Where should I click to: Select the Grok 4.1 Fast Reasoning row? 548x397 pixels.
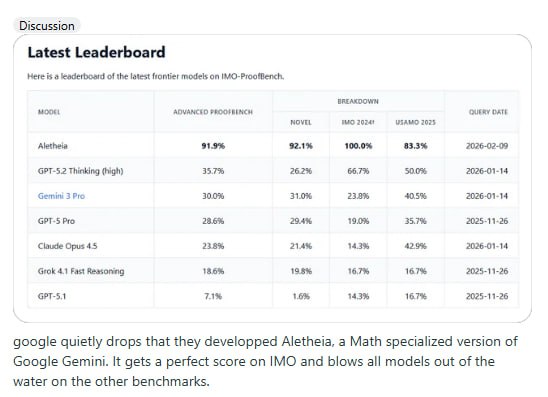click(273, 271)
